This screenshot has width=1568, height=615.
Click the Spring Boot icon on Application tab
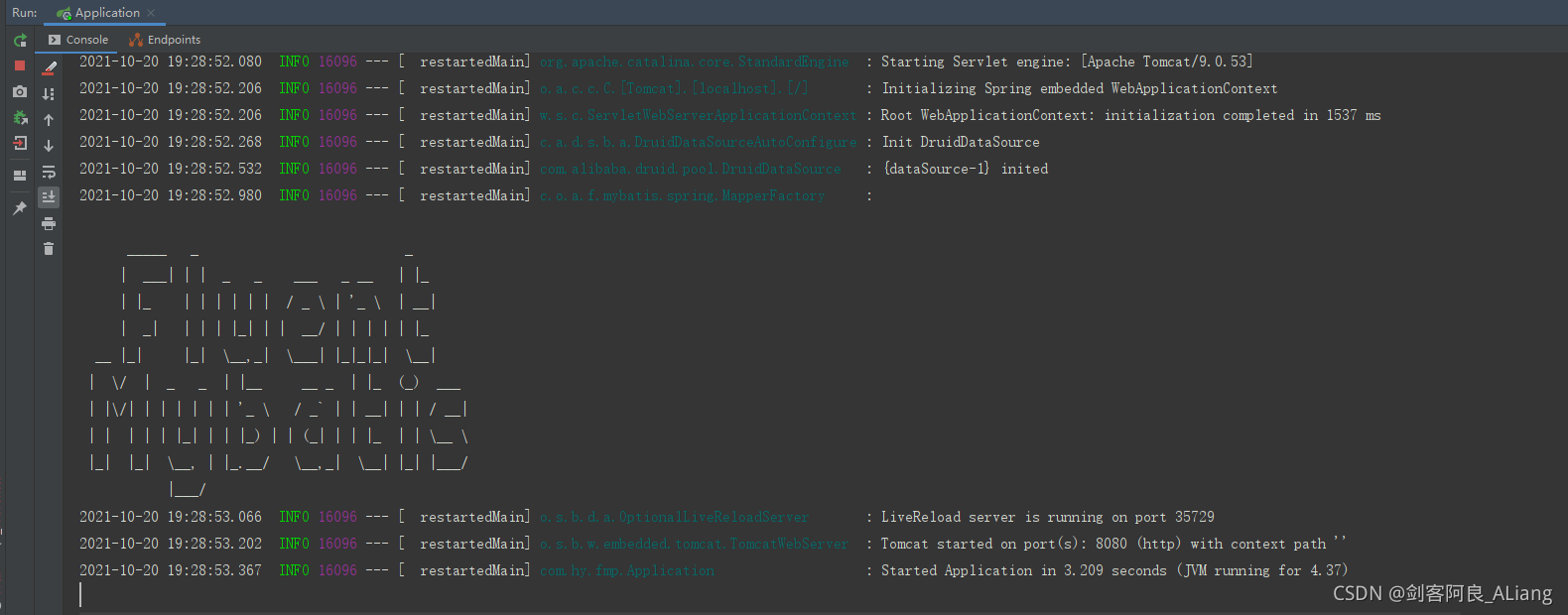pos(64,14)
